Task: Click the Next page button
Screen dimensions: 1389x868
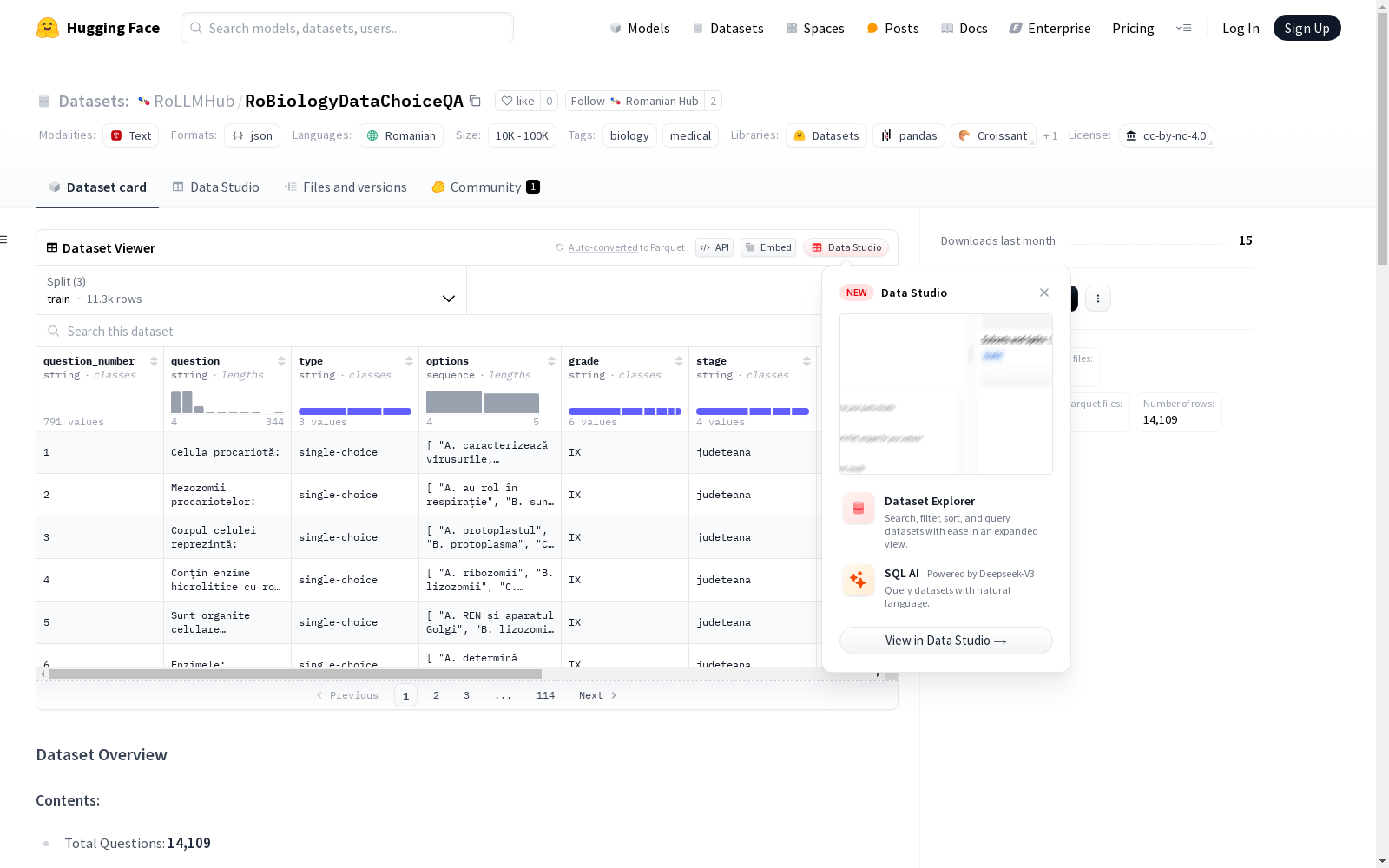Action: (598, 695)
